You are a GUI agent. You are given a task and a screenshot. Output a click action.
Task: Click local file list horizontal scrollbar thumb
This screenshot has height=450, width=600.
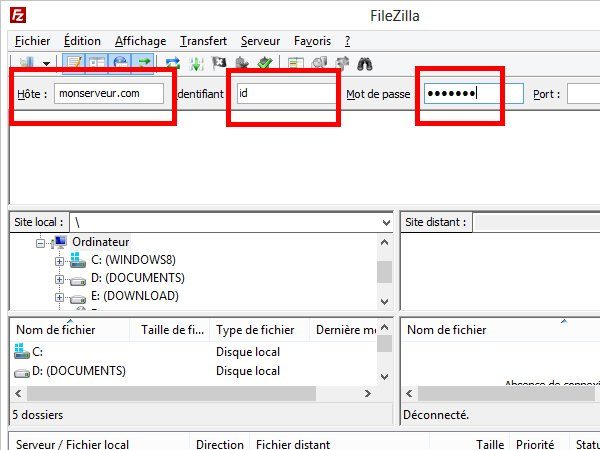tap(171, 393)
